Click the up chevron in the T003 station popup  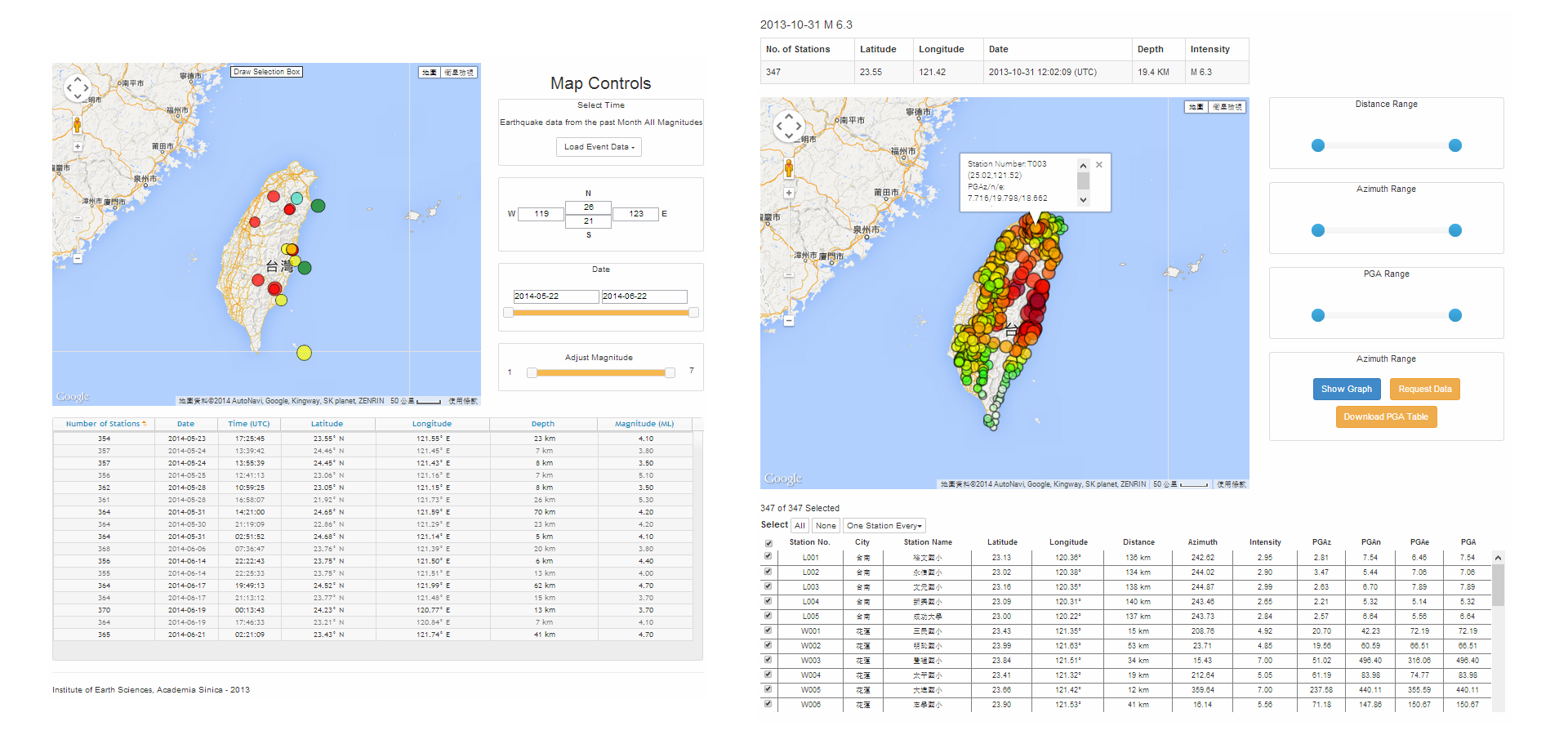pos(1084,164)
